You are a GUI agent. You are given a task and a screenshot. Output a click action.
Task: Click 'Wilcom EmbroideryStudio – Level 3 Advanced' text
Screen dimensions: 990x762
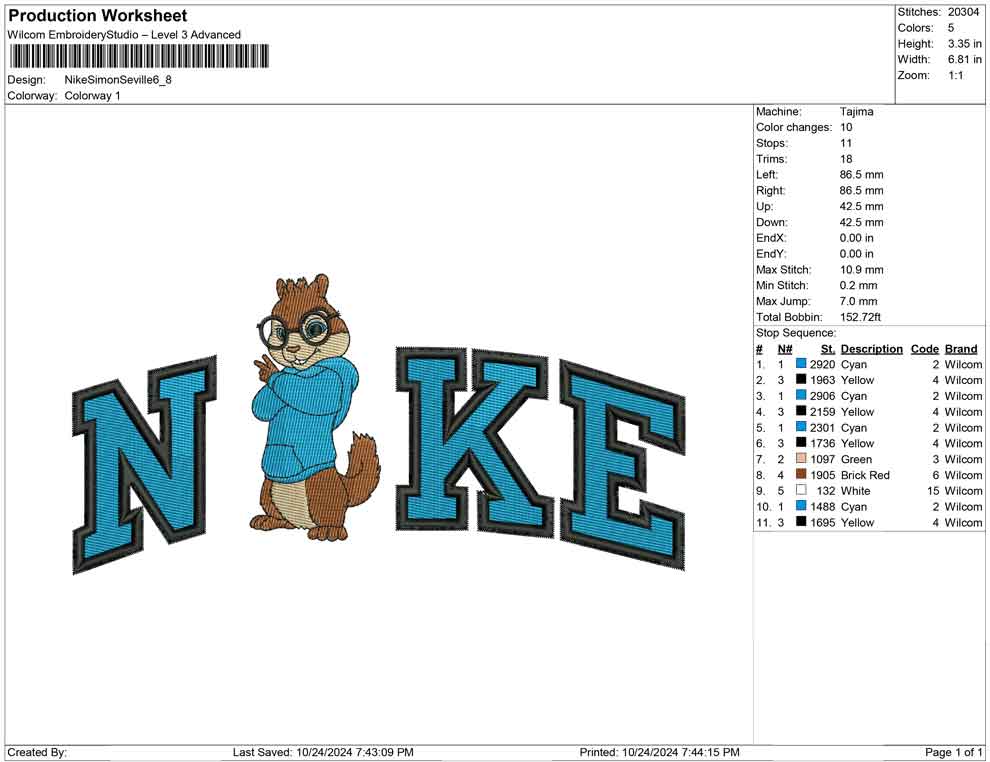tap(124, 35)
